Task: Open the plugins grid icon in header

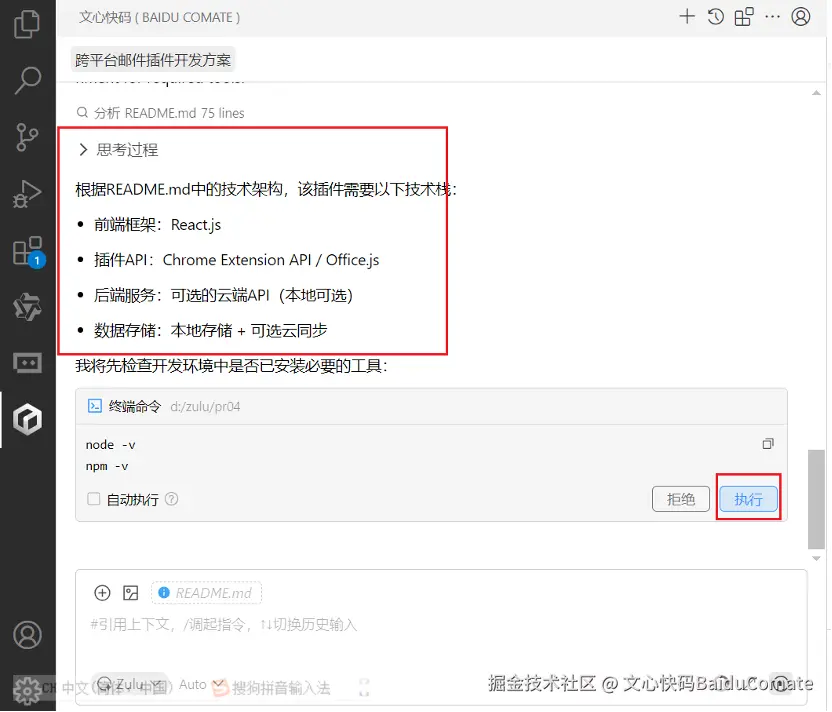Action: (x=743, y=16)
